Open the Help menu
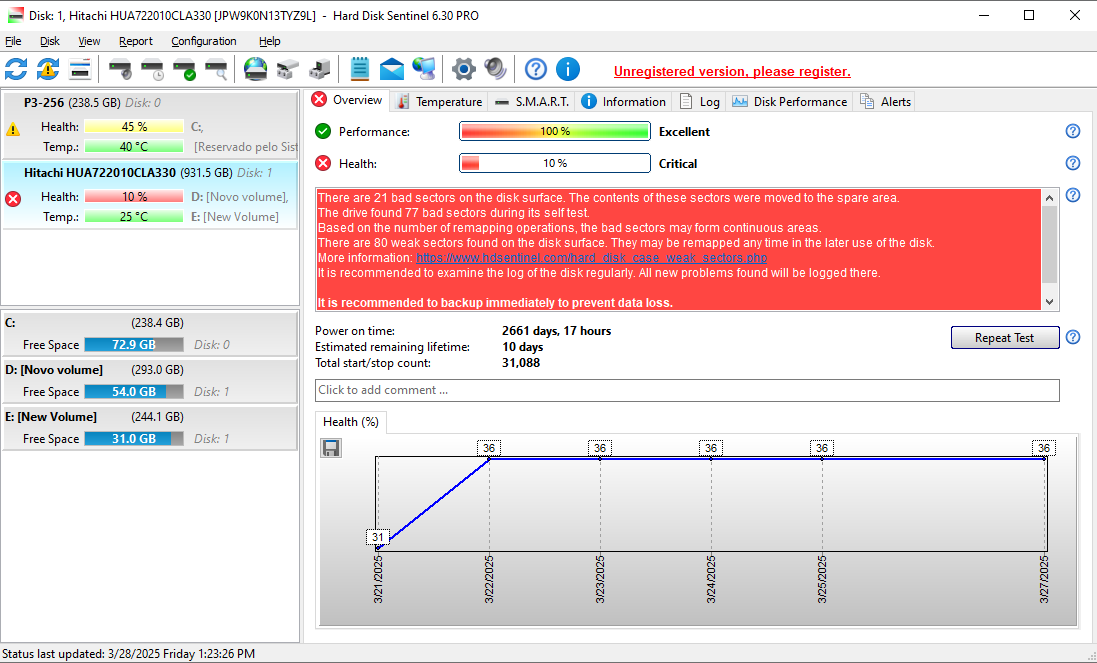 pos(269,41)
